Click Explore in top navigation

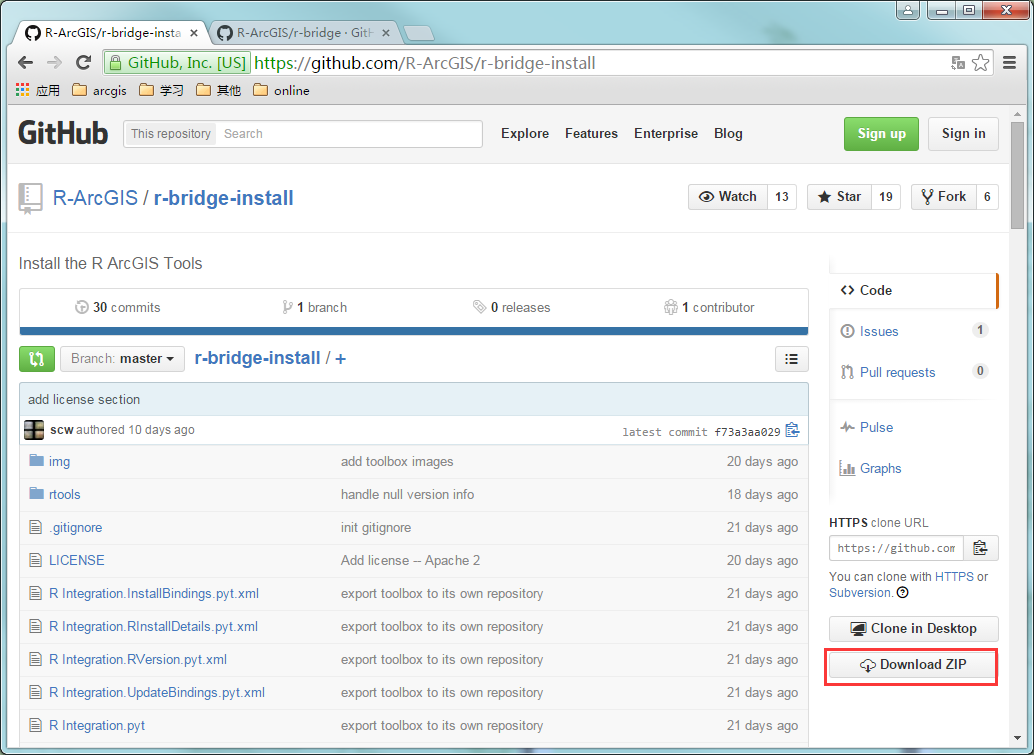[525, 133]
